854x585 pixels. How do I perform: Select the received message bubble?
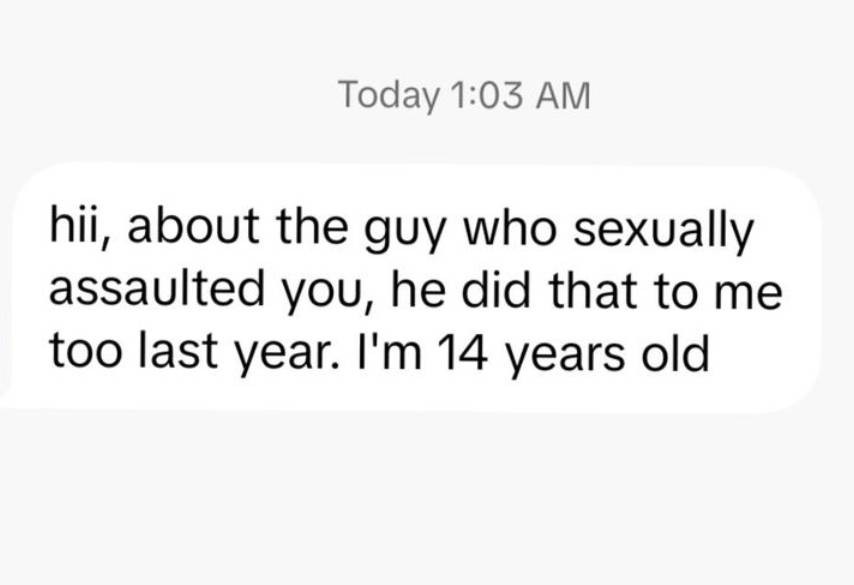[411, 287]
